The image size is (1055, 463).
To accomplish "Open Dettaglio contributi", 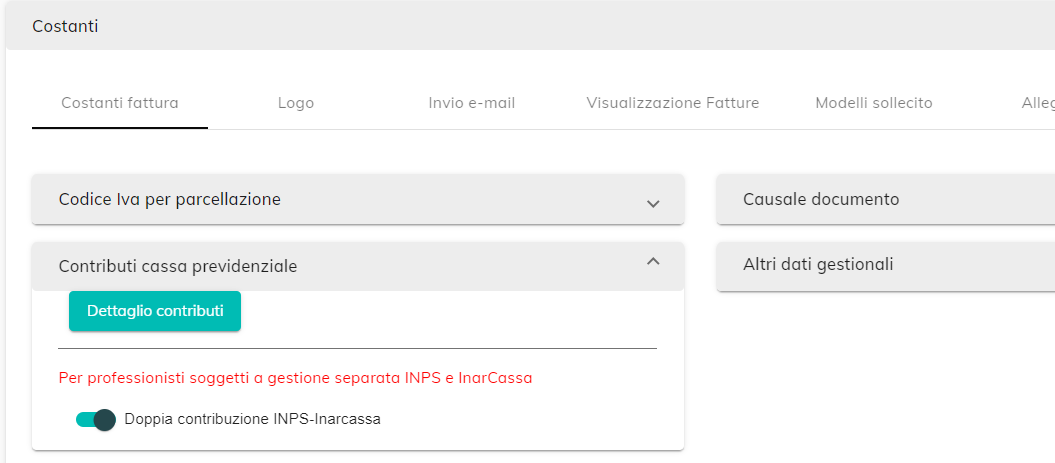I will point(155,311).
